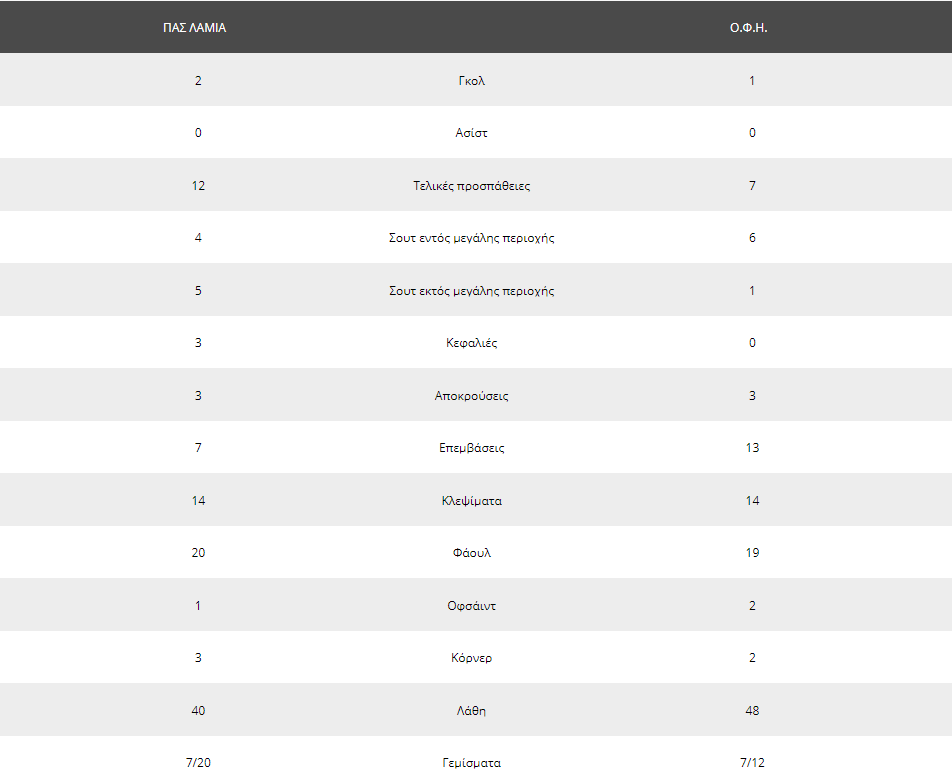Click Ο.Φ.Η. tackles value 13
The height and width of the screenshot is (782, 952).
pos(752,448)
